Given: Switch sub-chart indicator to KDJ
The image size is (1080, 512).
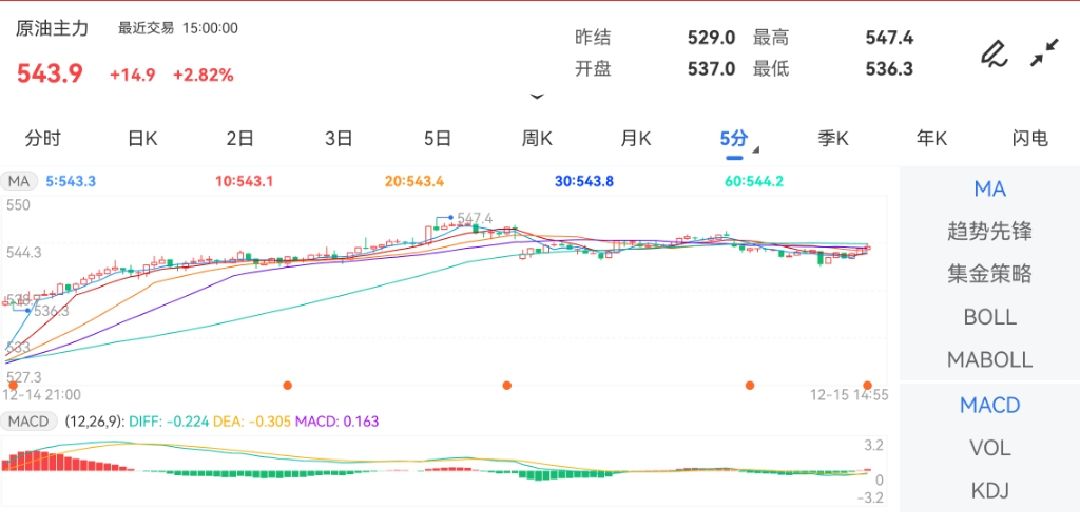Looking at the screenshot, I should pyautogui.click(x=989, y=490).
